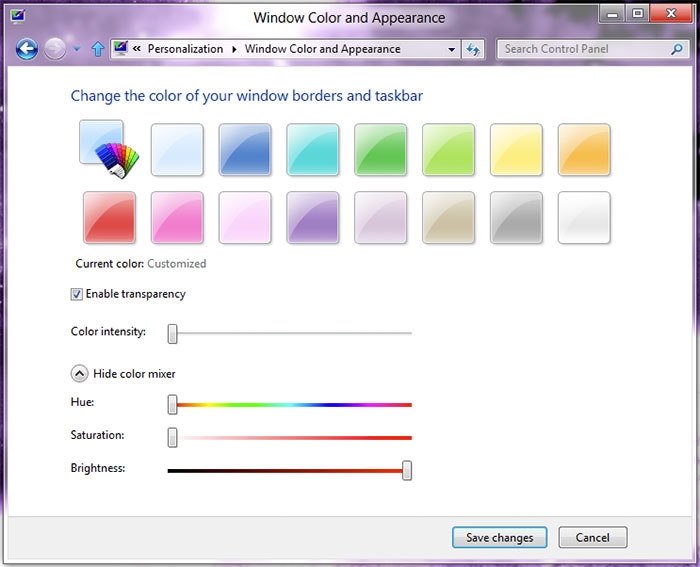Pick the teal cyan swatch
700x567 pixels.
(313, 150)
